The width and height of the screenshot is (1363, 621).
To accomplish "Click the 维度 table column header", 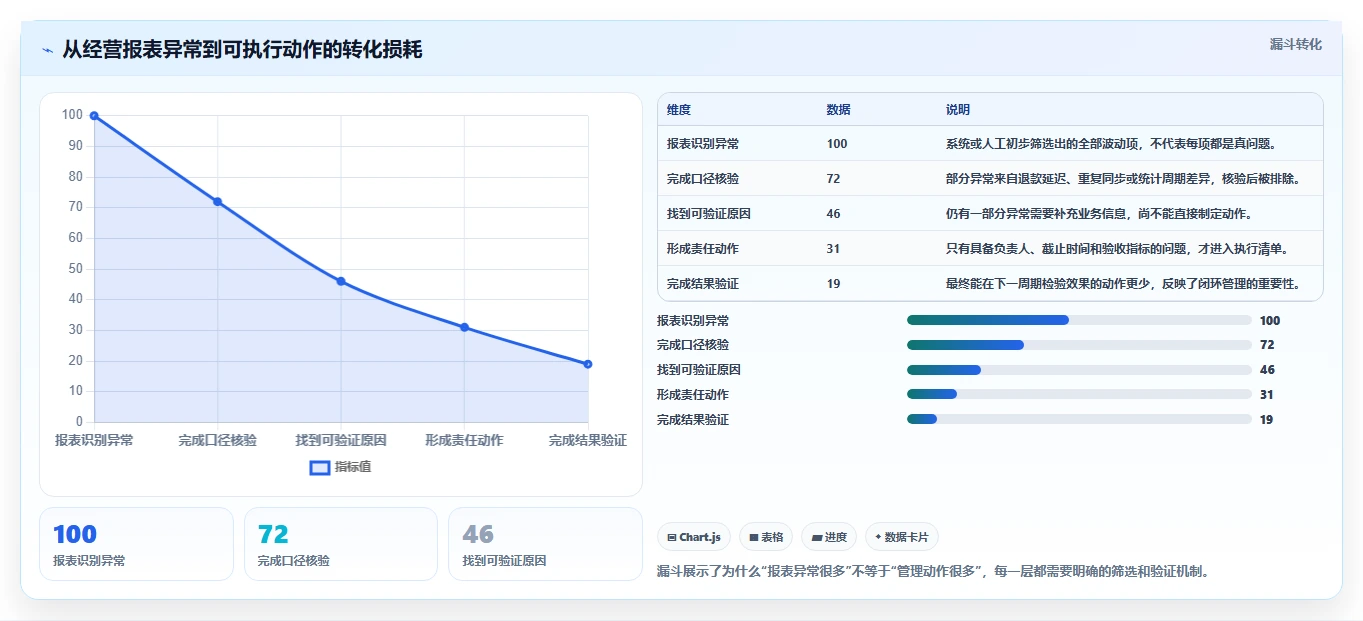I will tap(679, 110).
